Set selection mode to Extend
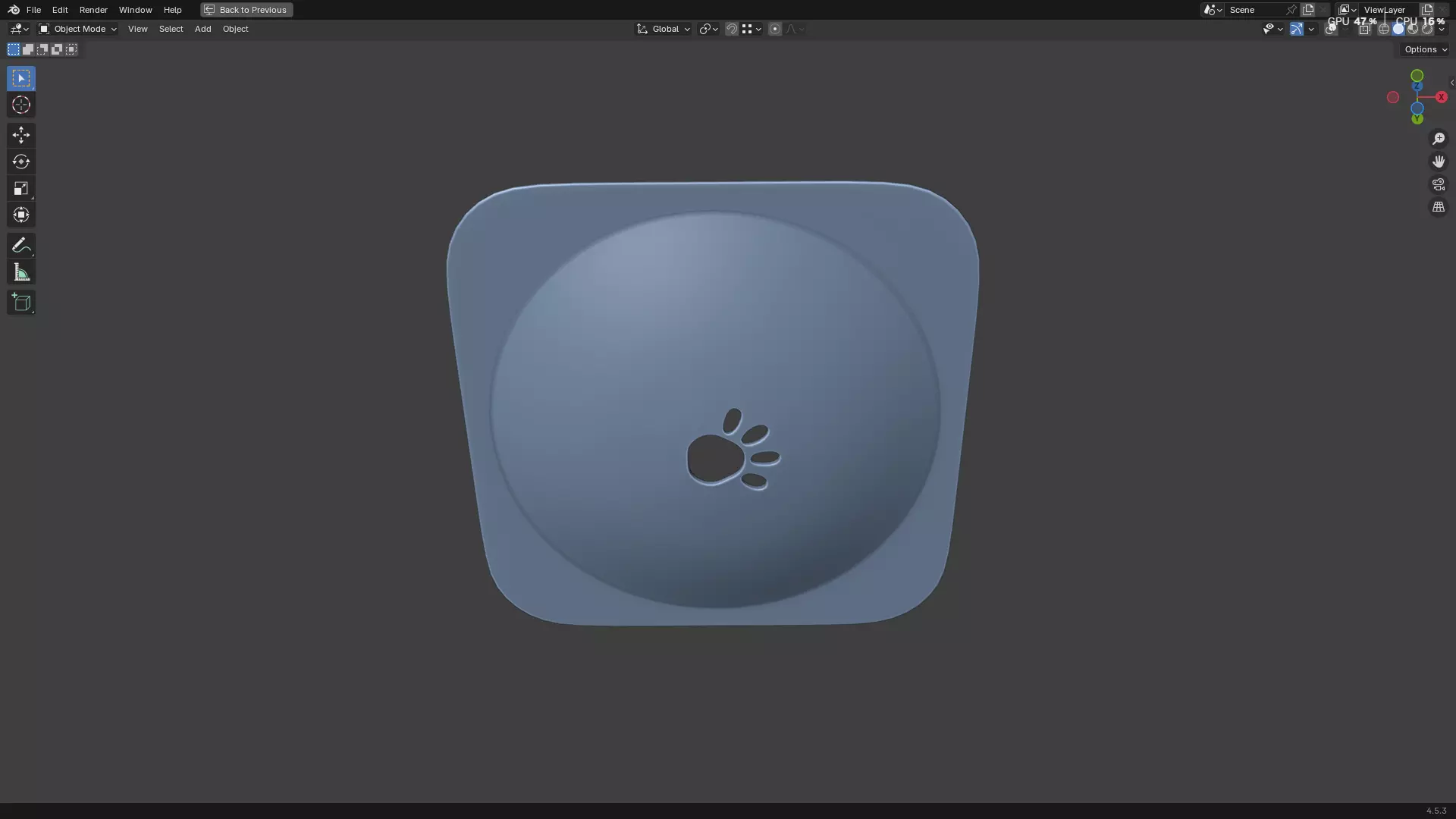Screen dimensions: 1456x819 point(28,49)
